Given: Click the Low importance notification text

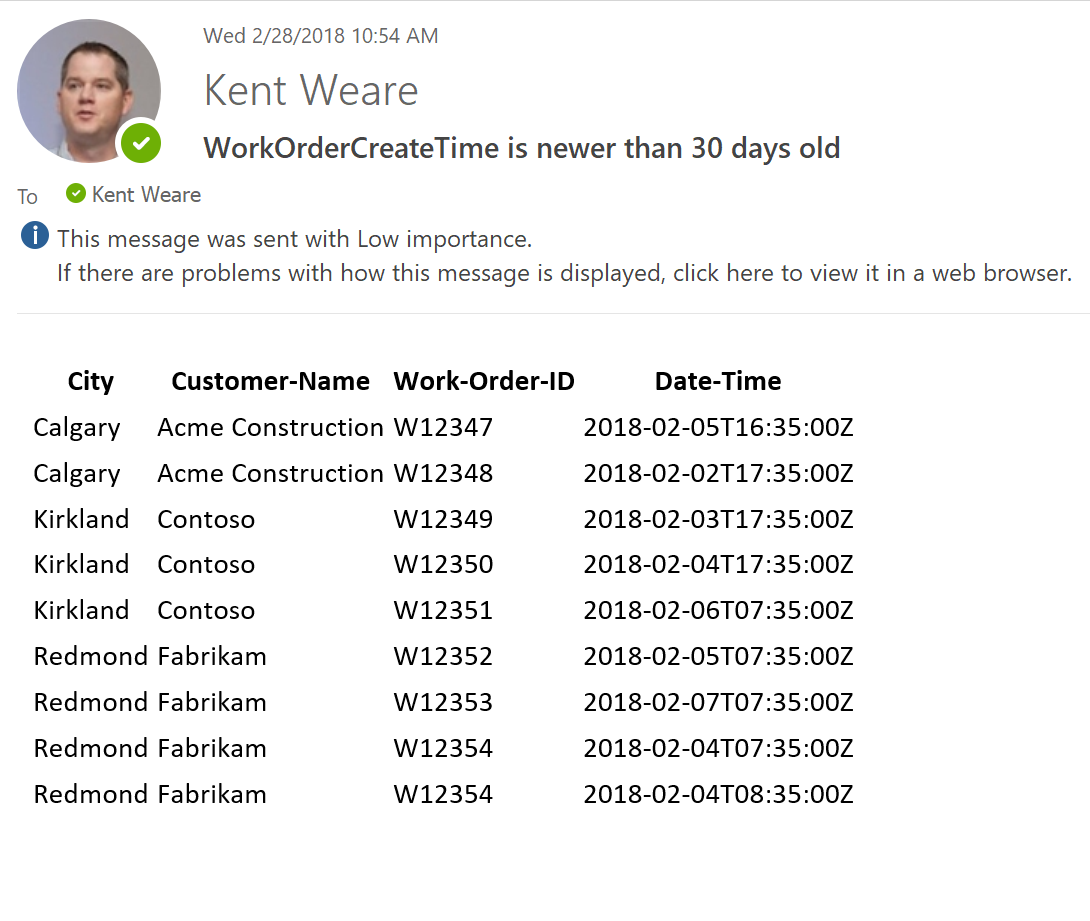Looking at the screenshot, I should [294, 239].
